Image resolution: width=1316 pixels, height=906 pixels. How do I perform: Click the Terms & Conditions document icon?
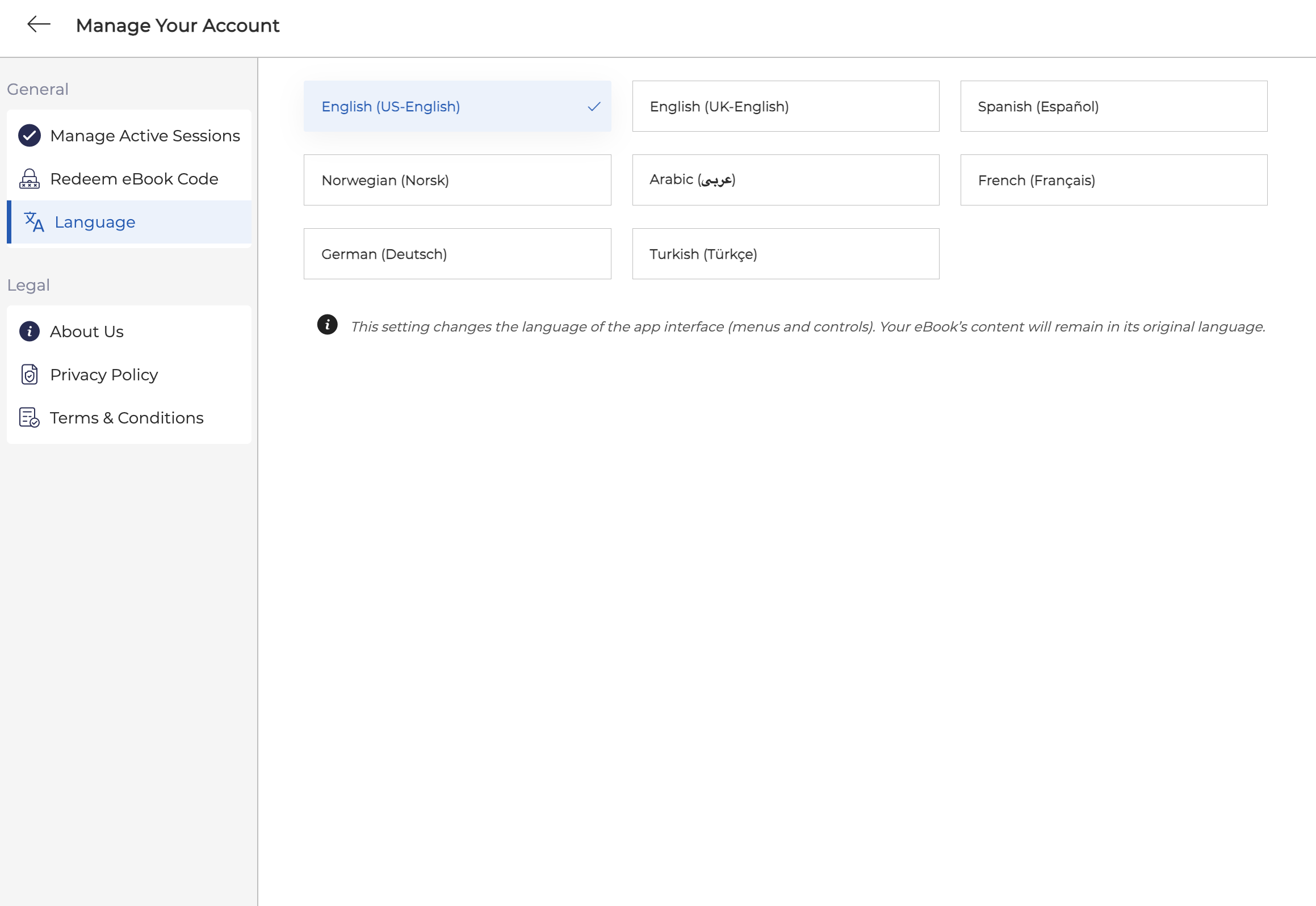[30, 418]
